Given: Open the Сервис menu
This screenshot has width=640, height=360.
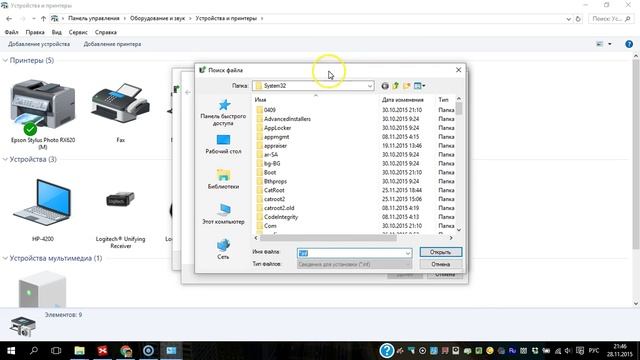Looking at the screenshot, I should (x=78, y=32).
